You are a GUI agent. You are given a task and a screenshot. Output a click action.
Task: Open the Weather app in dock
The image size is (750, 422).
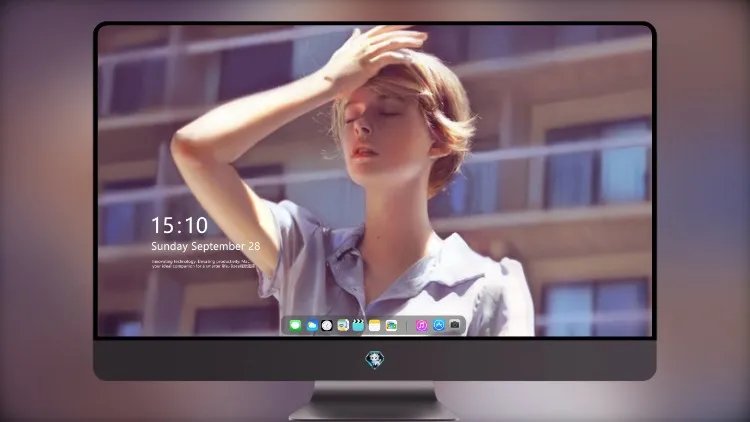point(311,326)
